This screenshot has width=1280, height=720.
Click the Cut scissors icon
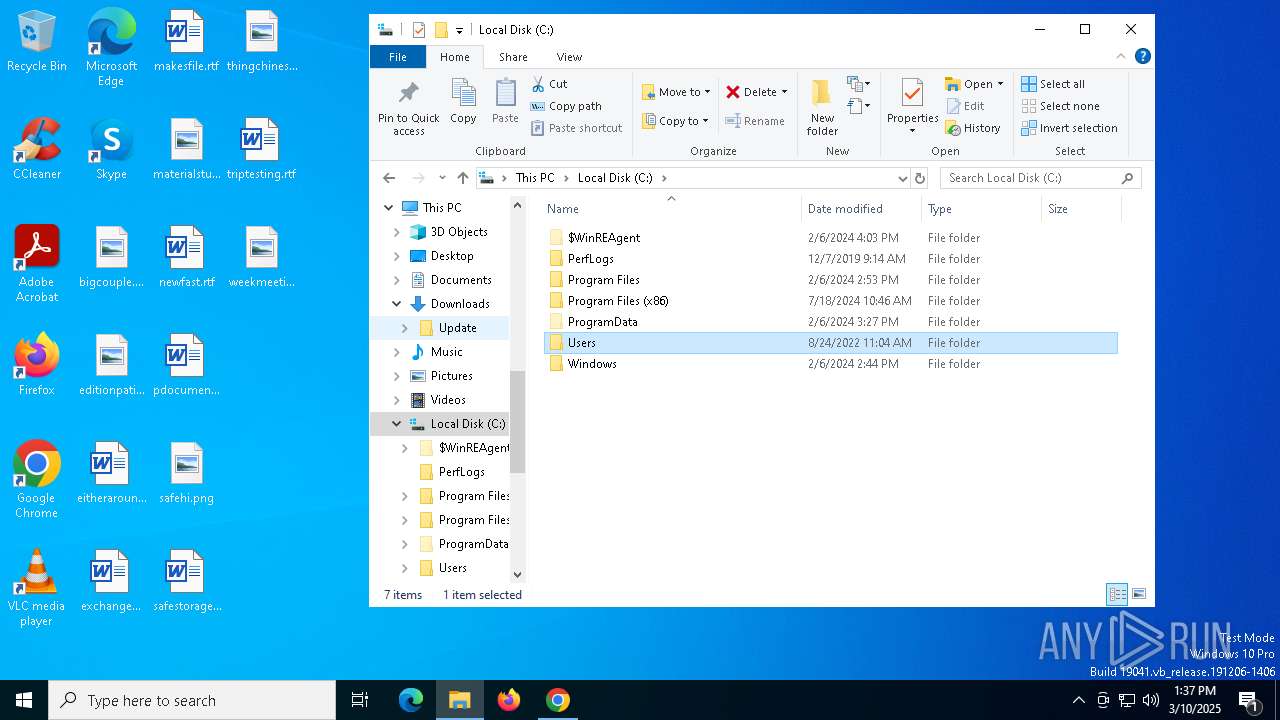point(538,84)
